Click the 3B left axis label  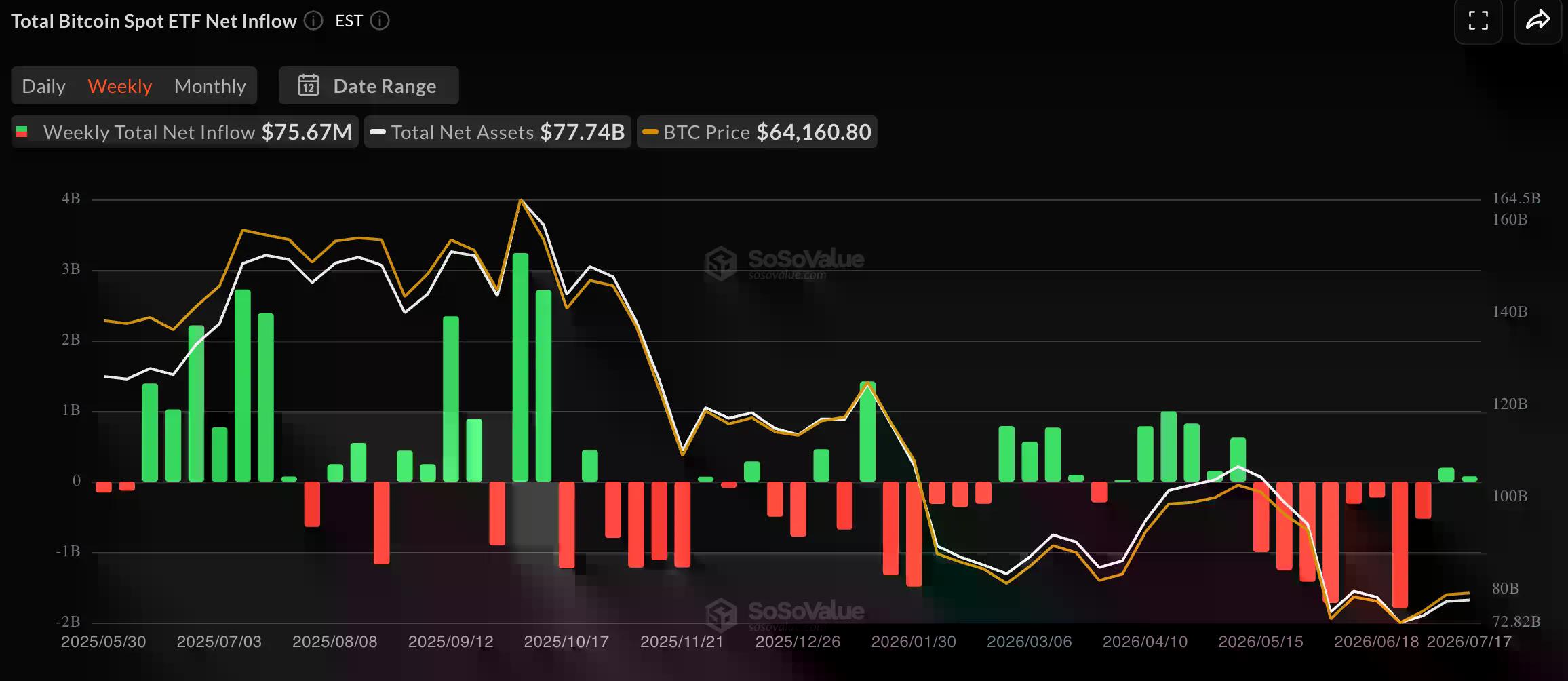pyautogui.click(x=71, y=269)
